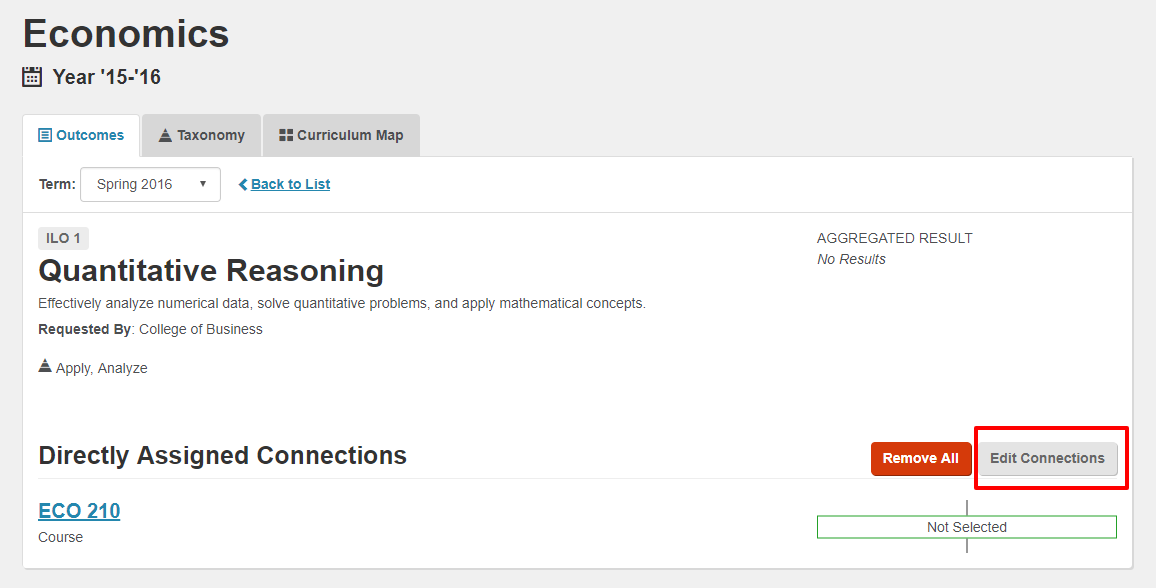
Task: Click the calendar icon beside Year '15-'16
Action: (32, 77)
